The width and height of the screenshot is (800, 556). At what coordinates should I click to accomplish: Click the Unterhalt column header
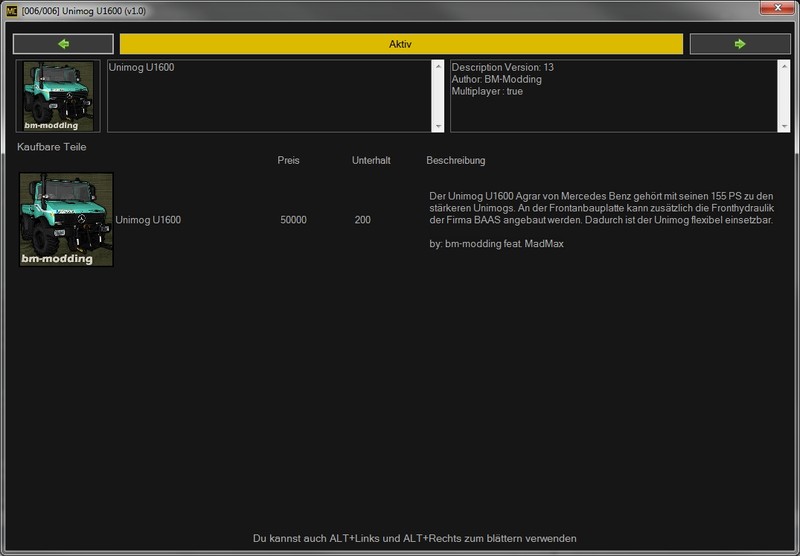tap(370, 161)
